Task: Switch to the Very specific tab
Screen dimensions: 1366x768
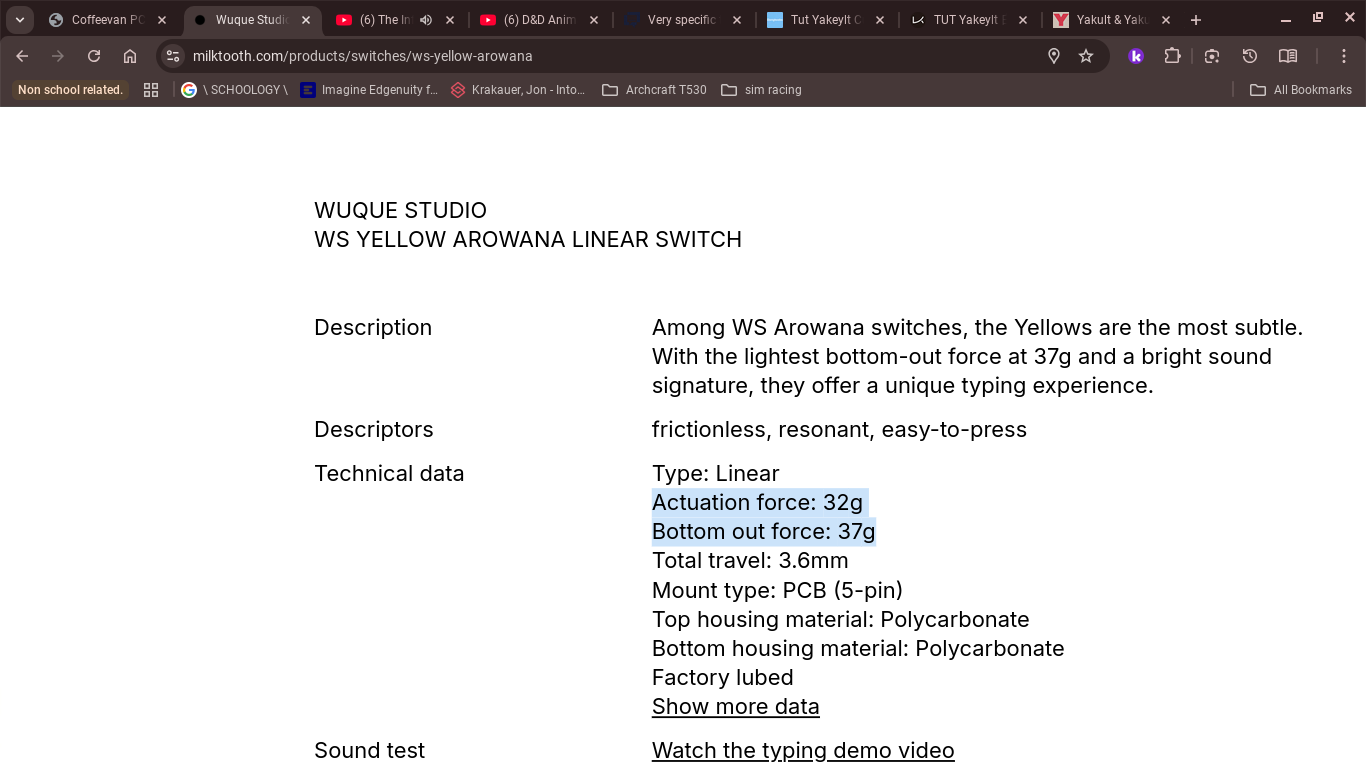Action: click(x=683, y=20)
